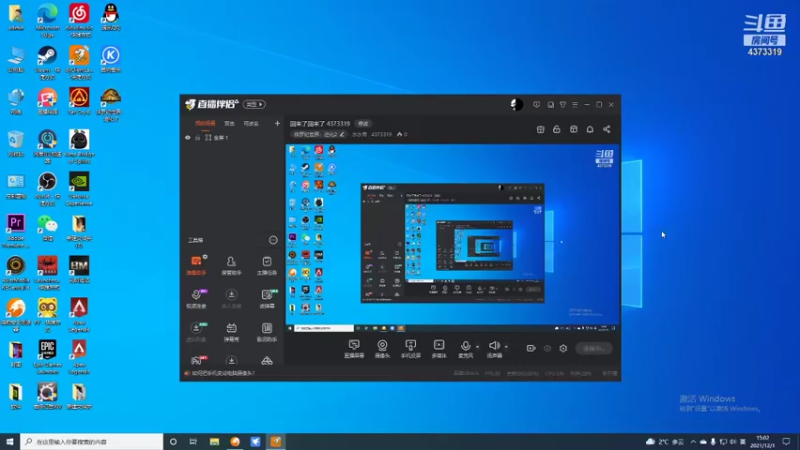Open the Adobe Premiere desktop icon
The height and width of the screenshot is (450, 800).
(x=15, y=231)
